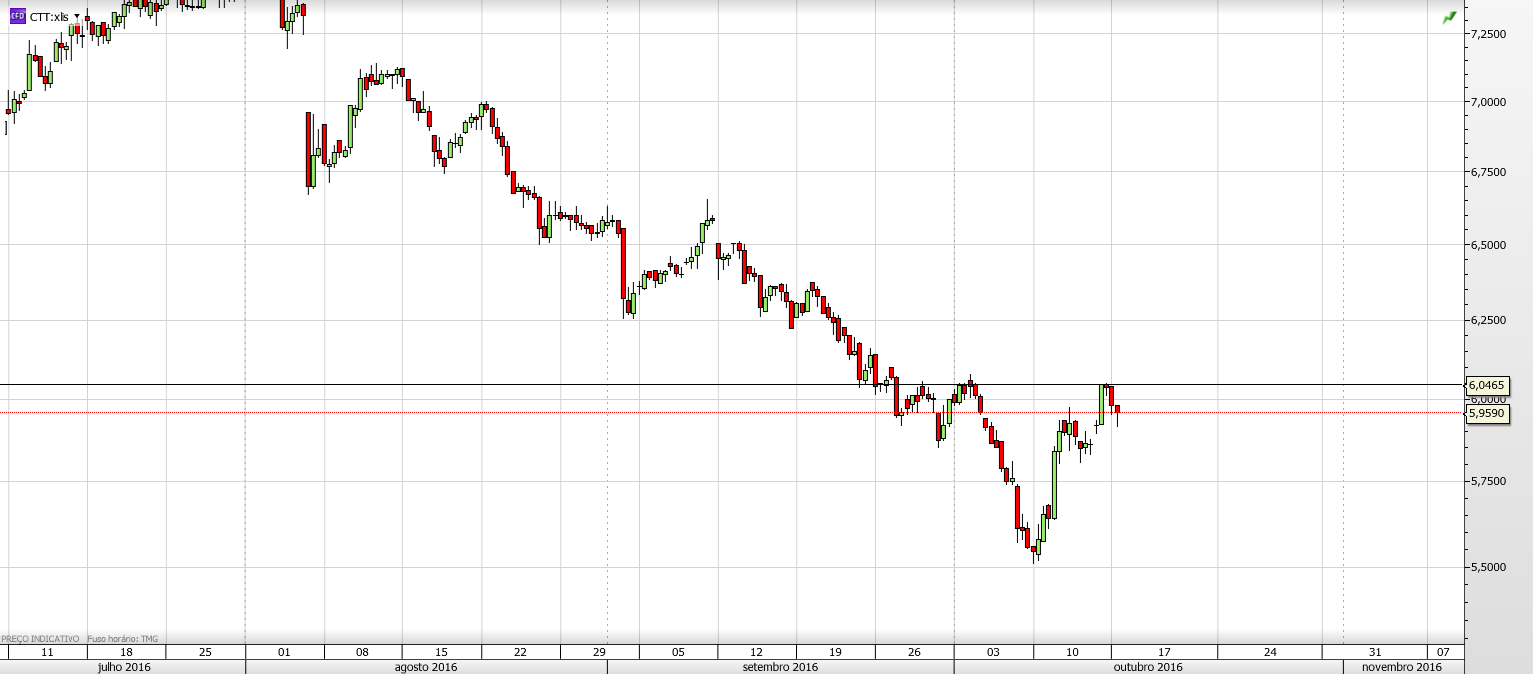Click the novembro 2016 month label
Screen dimensions: 1533x674
[1402, 666]
